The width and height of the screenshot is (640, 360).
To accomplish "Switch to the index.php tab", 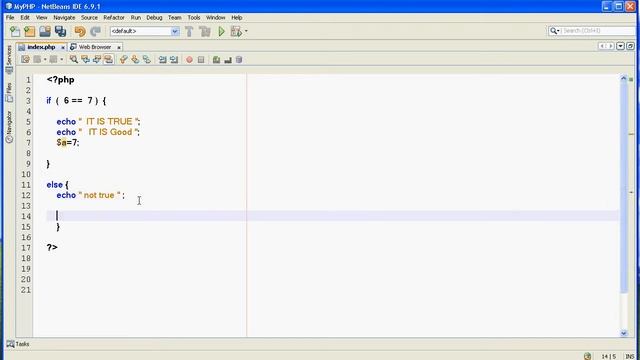I will 41,47.
